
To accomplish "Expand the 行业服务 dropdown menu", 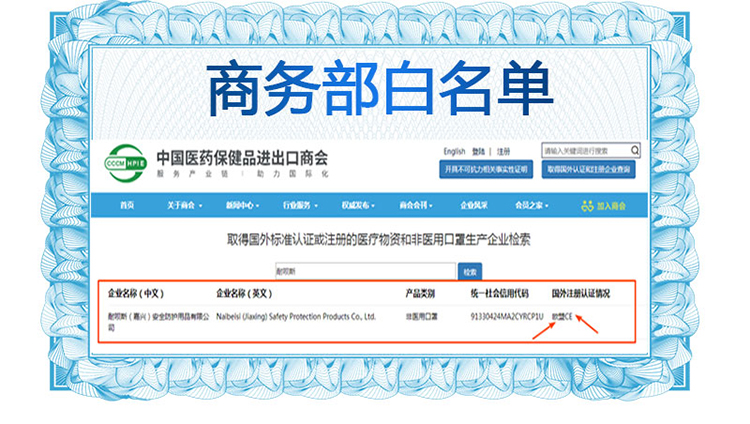I will point(300,205).
